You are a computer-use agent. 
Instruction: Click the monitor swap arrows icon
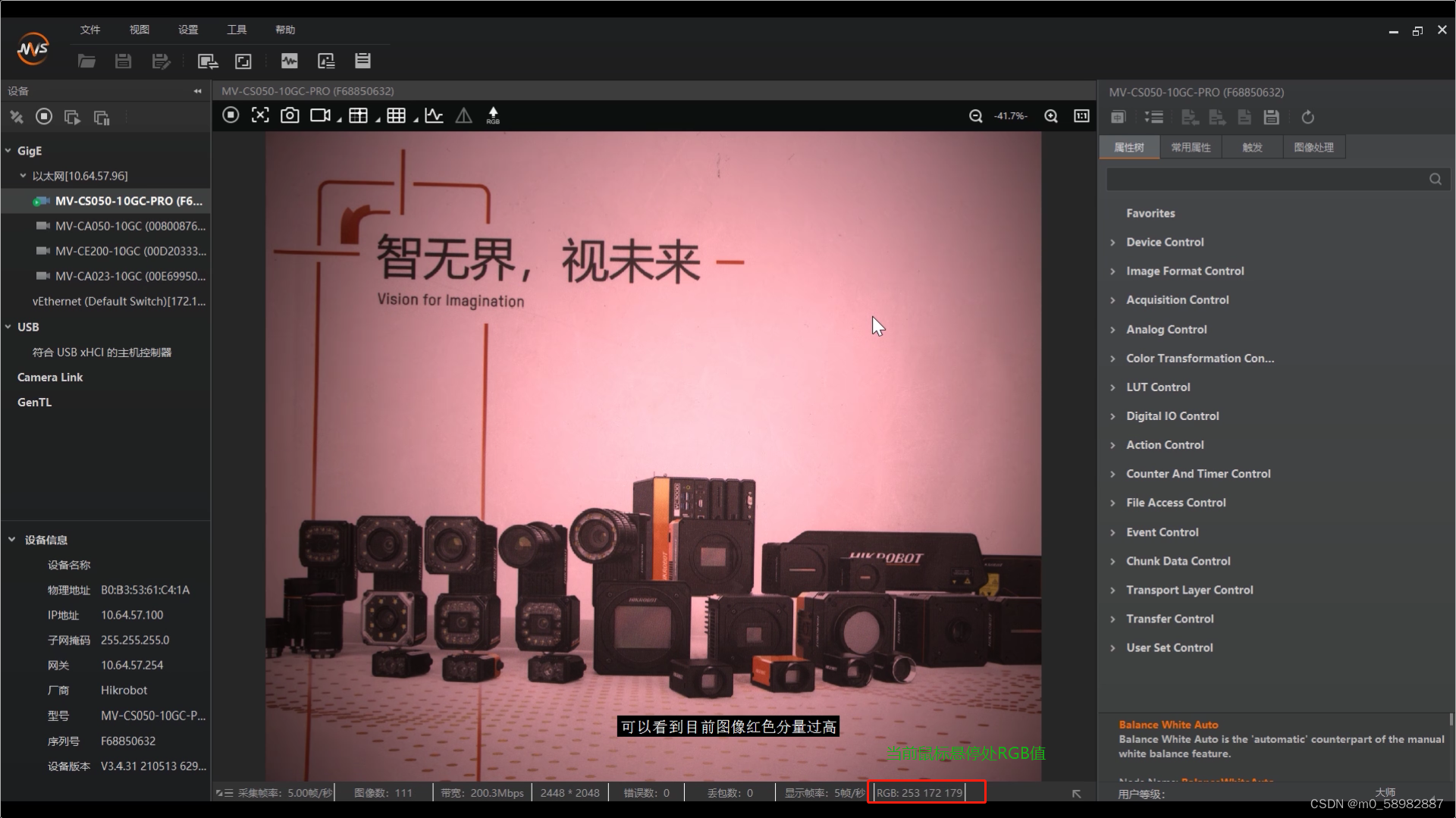tap(207, 61)
